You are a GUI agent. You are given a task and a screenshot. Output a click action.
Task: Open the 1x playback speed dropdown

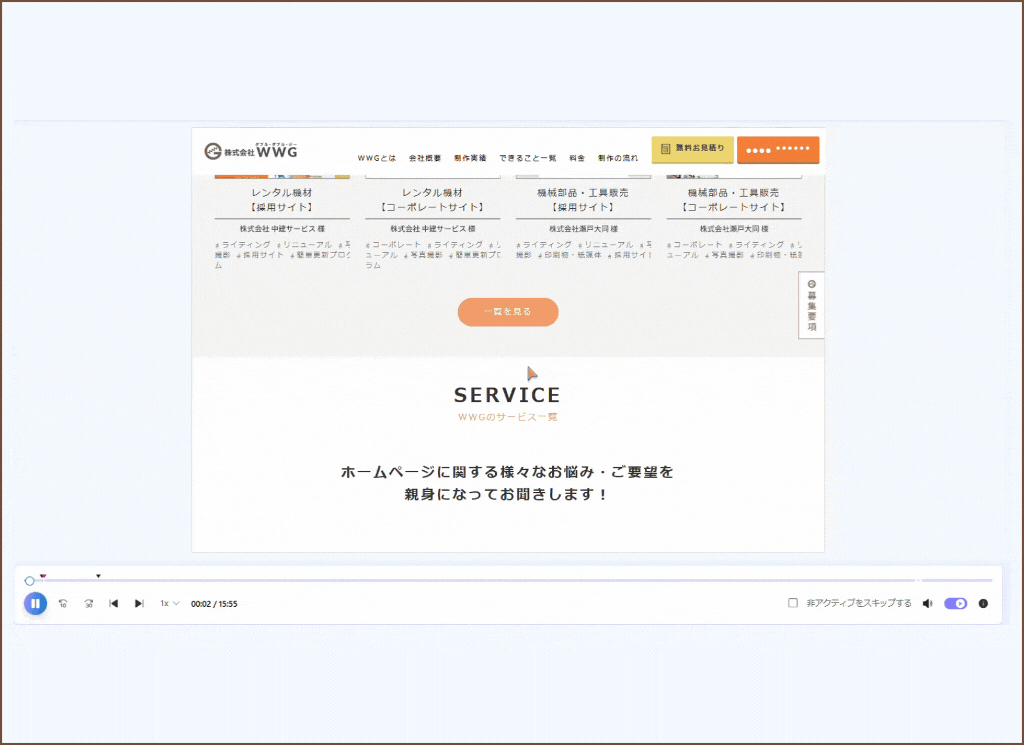tap(169, 603)
